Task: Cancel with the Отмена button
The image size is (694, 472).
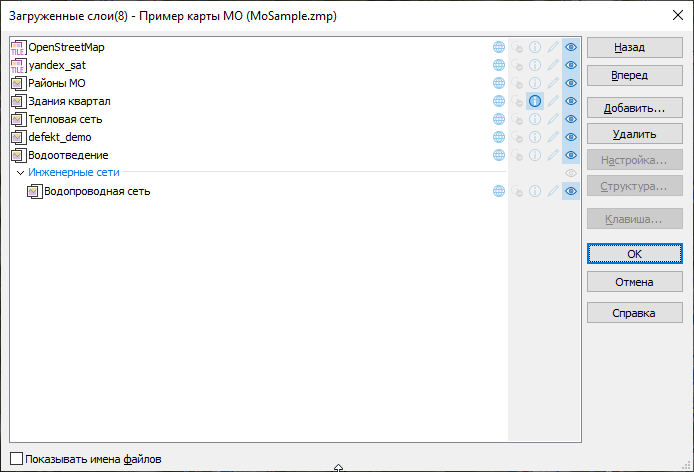Action: point(635,282)
